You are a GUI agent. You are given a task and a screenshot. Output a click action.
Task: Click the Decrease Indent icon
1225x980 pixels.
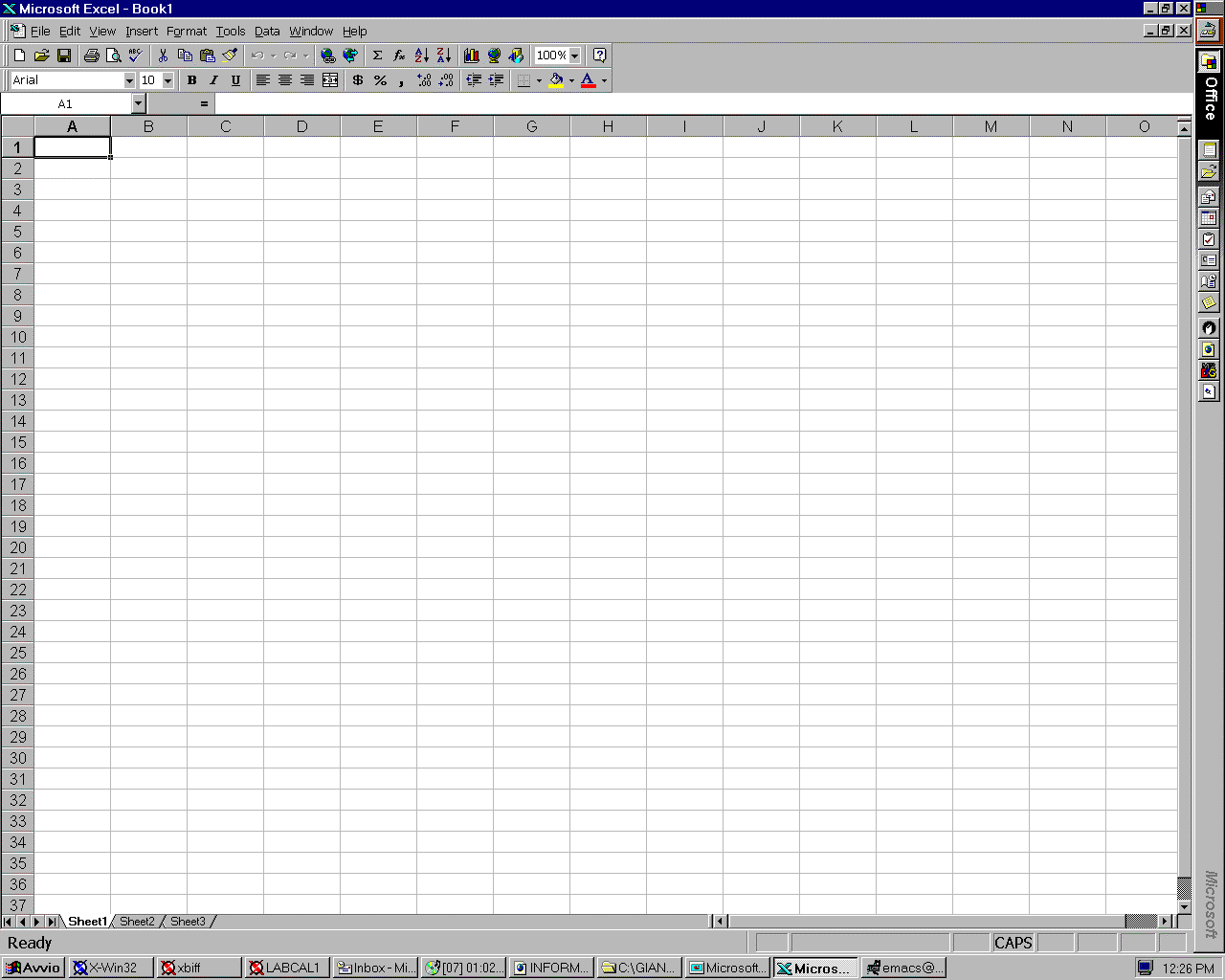tap(474, 80)
